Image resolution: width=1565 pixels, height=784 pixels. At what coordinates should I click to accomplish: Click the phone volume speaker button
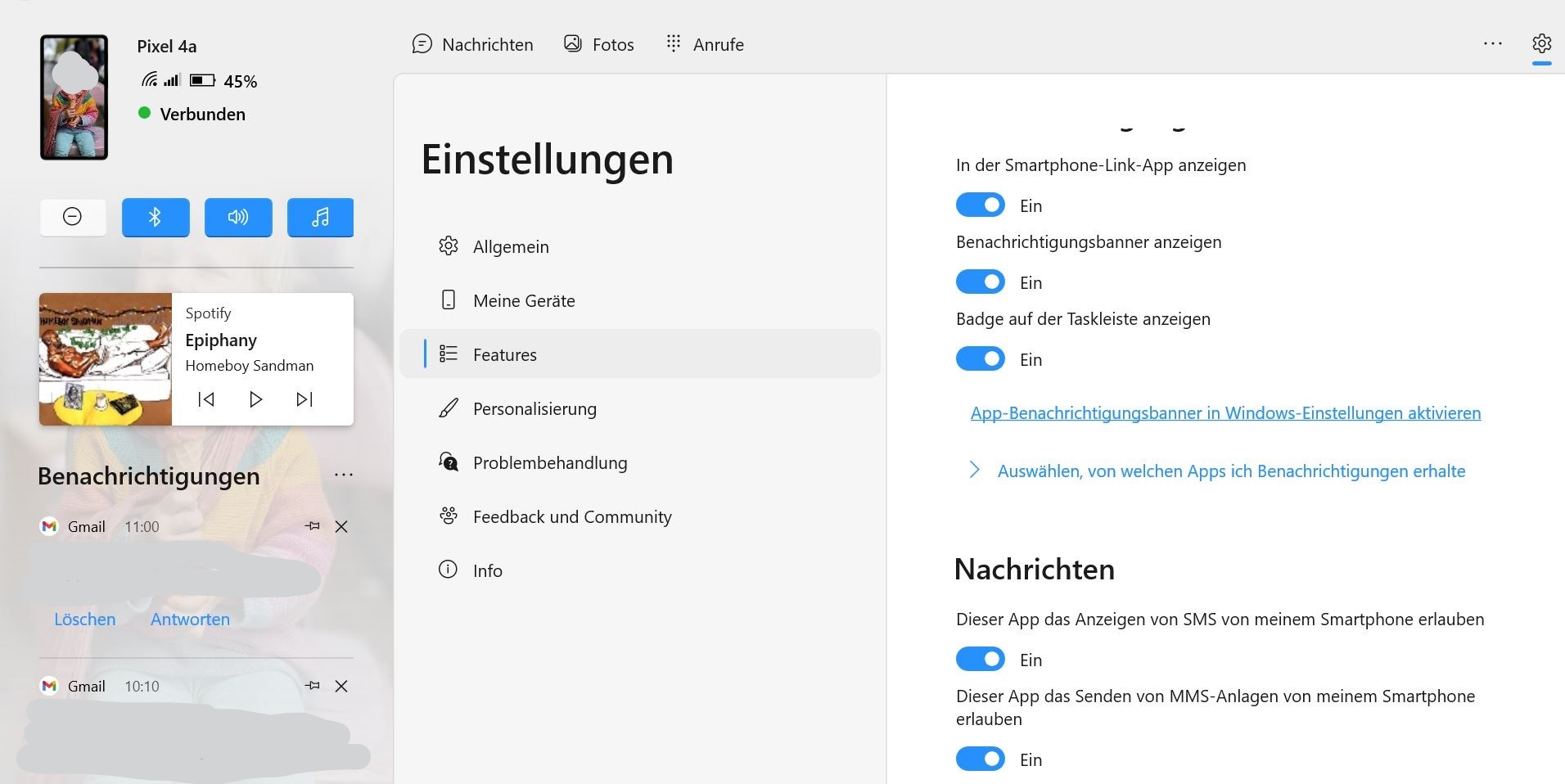[238, 217]
